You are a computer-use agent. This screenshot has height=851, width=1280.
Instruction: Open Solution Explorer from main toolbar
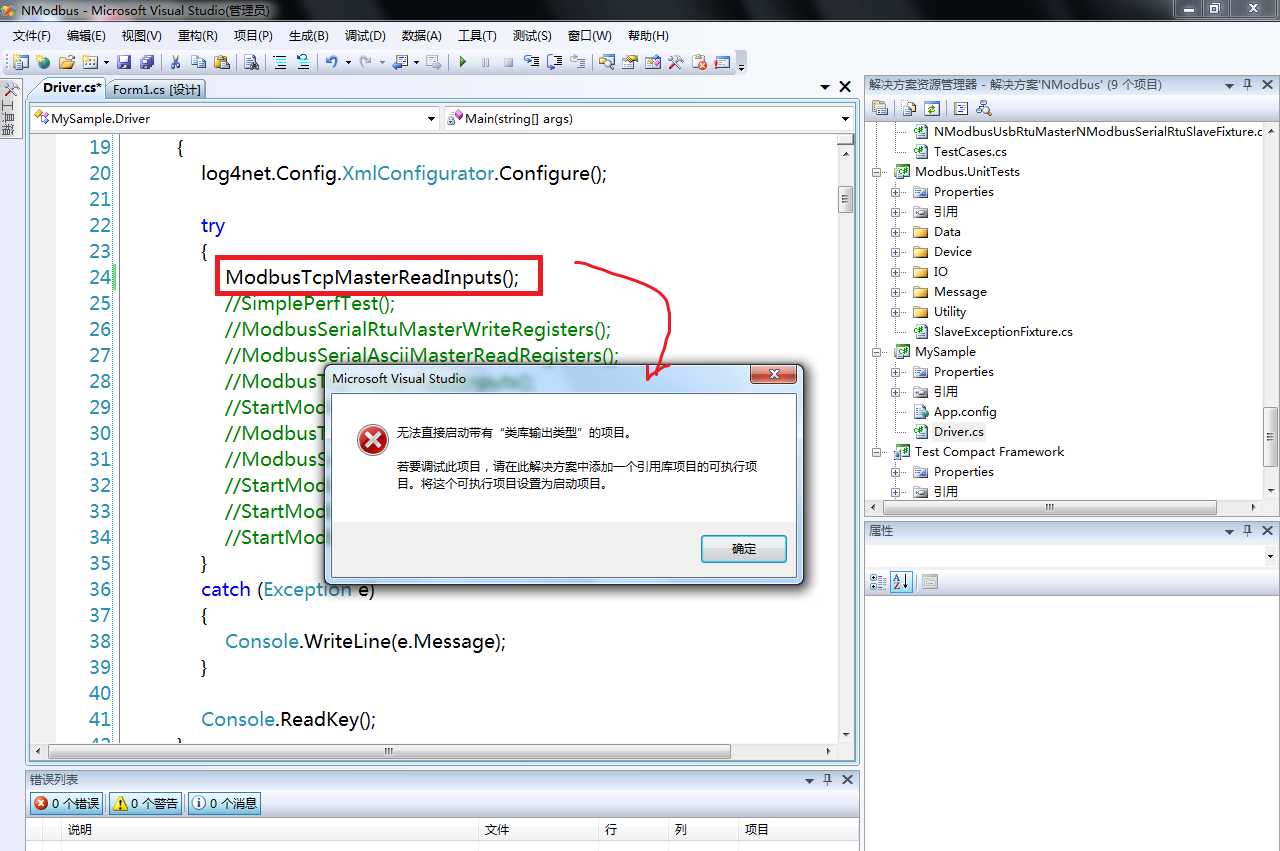(x=606, y=62)
